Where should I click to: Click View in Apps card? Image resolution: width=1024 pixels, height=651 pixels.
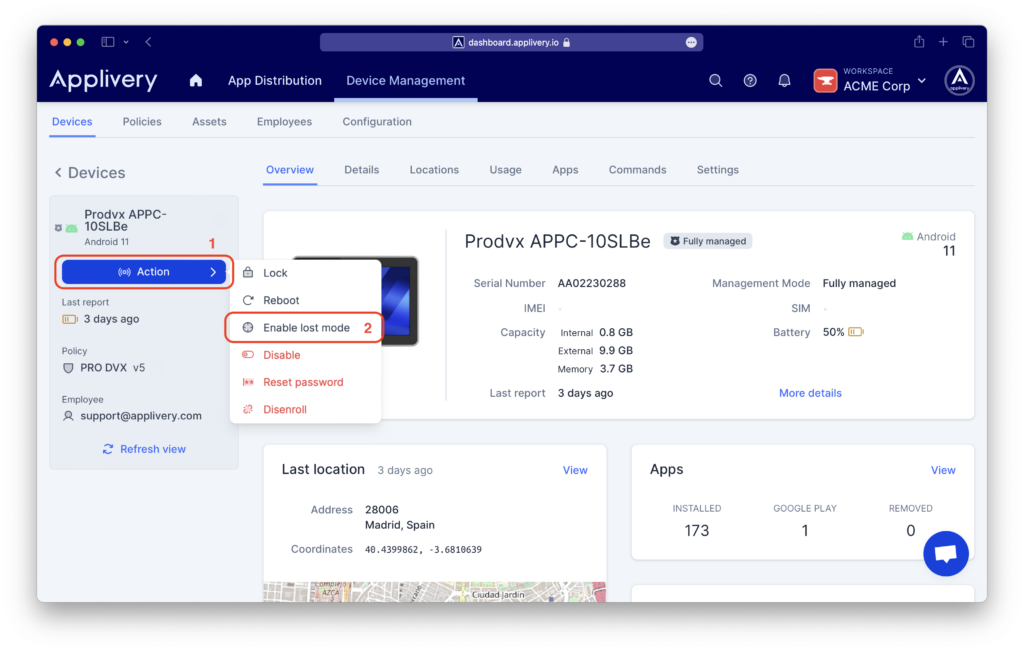click(943, 470)
